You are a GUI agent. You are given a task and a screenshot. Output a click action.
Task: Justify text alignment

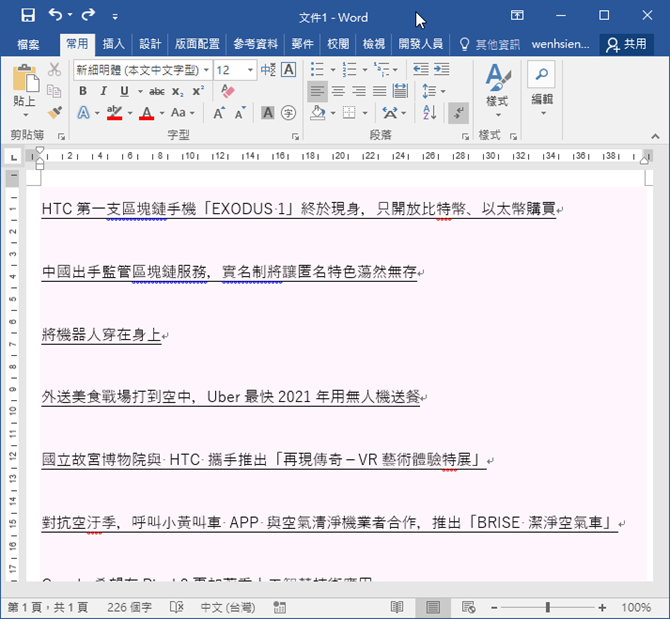[x=379, y=91]
